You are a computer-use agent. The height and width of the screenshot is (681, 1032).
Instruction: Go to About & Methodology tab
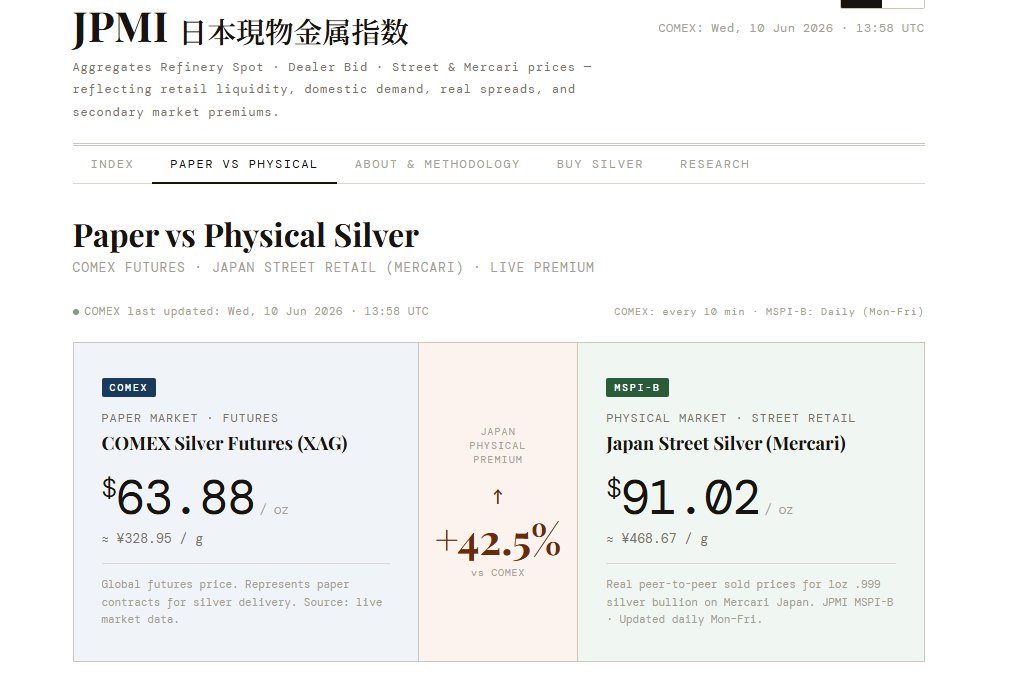tap(437, 164)
